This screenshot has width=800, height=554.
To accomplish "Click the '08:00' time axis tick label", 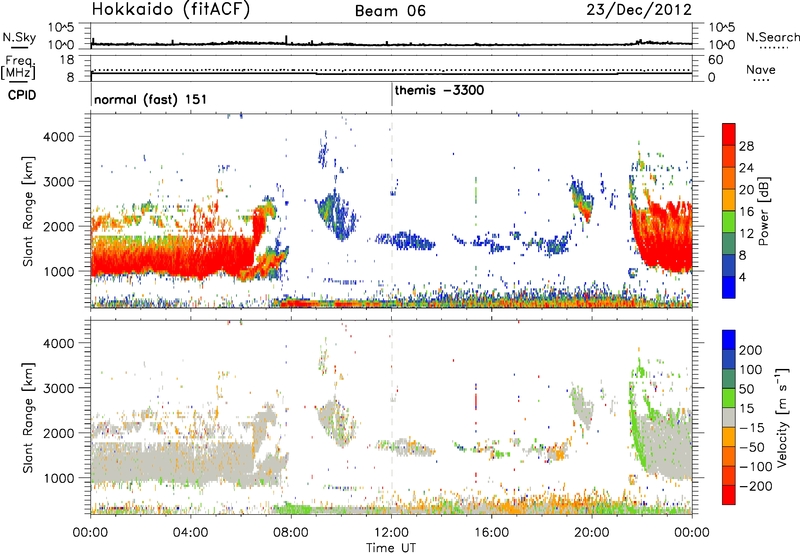I will pos(291,533).
